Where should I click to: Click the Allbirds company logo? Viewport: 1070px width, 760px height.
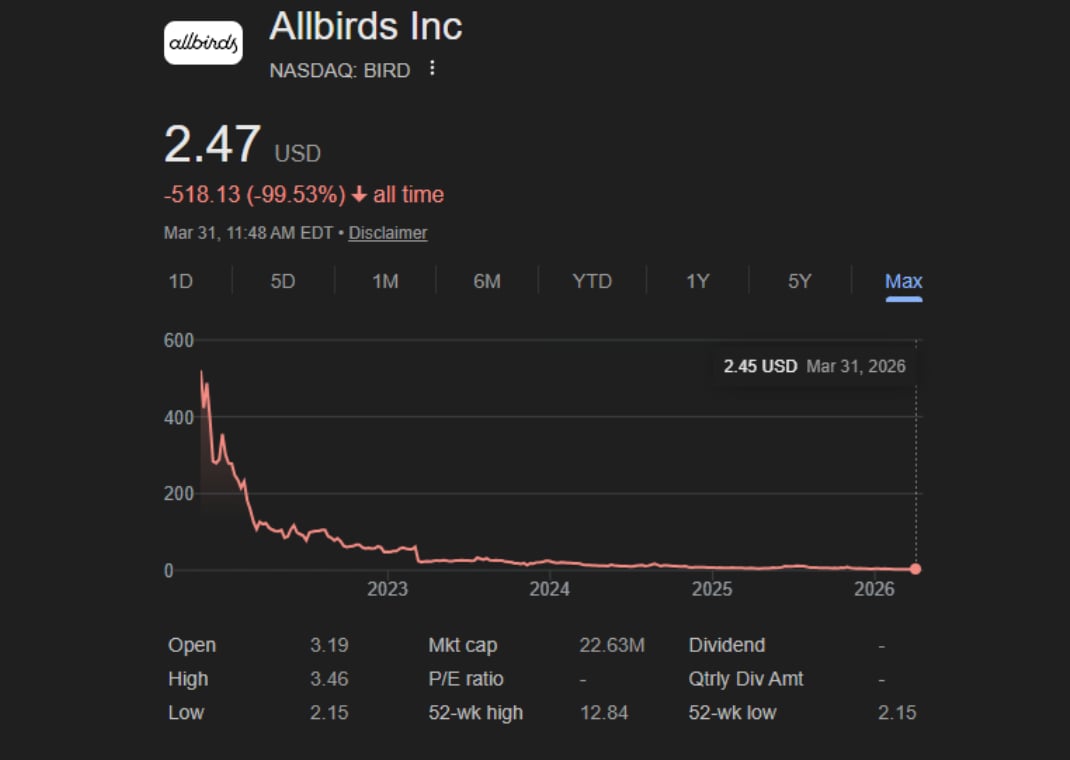point(203,43)
